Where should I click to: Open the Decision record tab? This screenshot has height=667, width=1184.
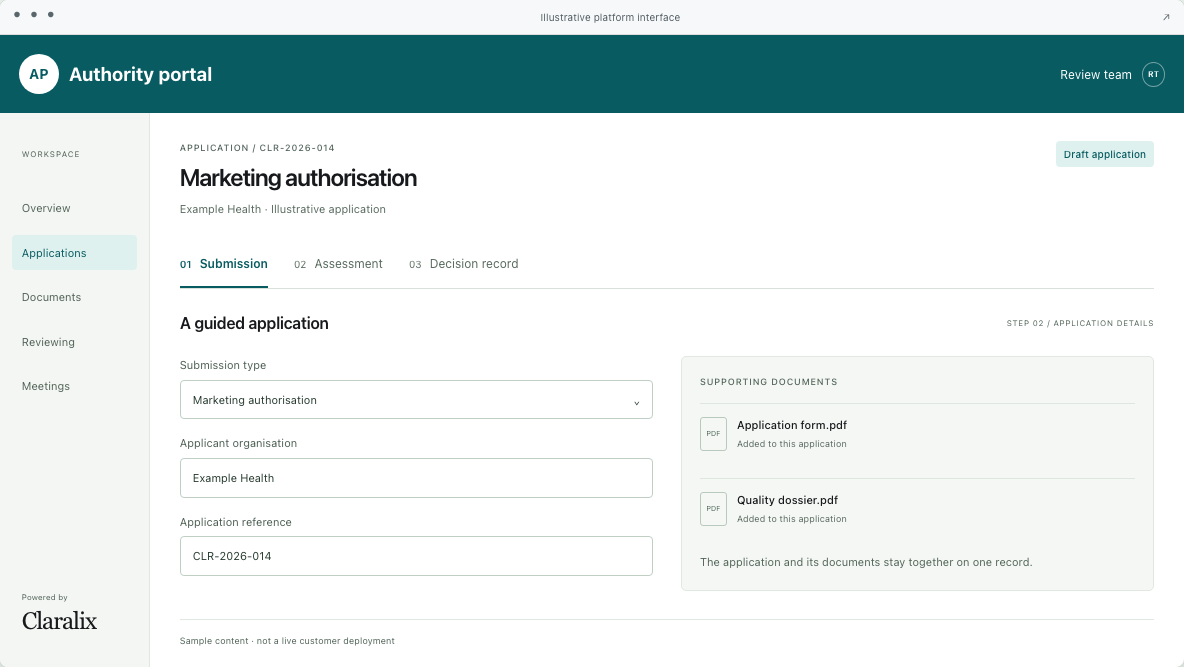pos(464,264)
